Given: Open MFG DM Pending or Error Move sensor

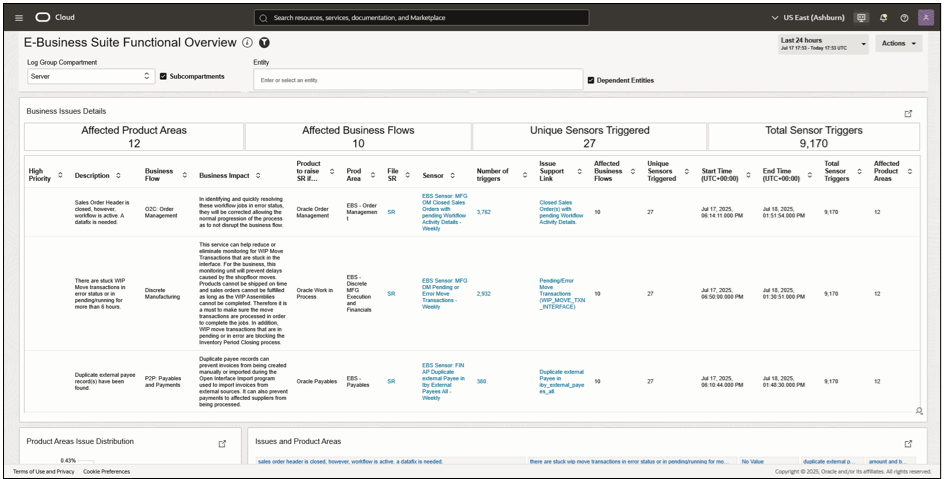Looking at the screenshot, I should tap(444, 294).
